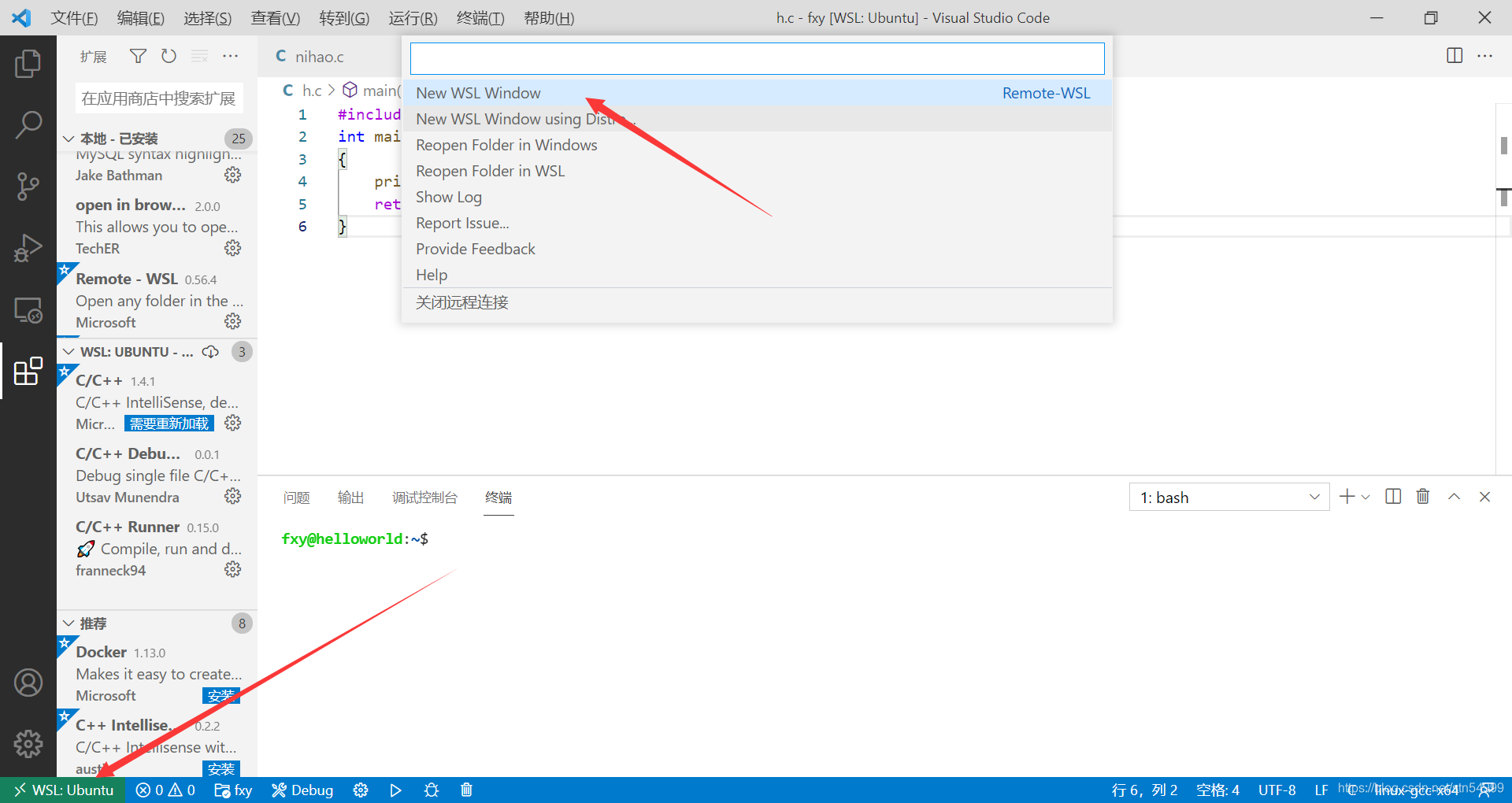Open the Manage gear in activity bar
This screenshot has height=803, width=1512.
(28, 743)
